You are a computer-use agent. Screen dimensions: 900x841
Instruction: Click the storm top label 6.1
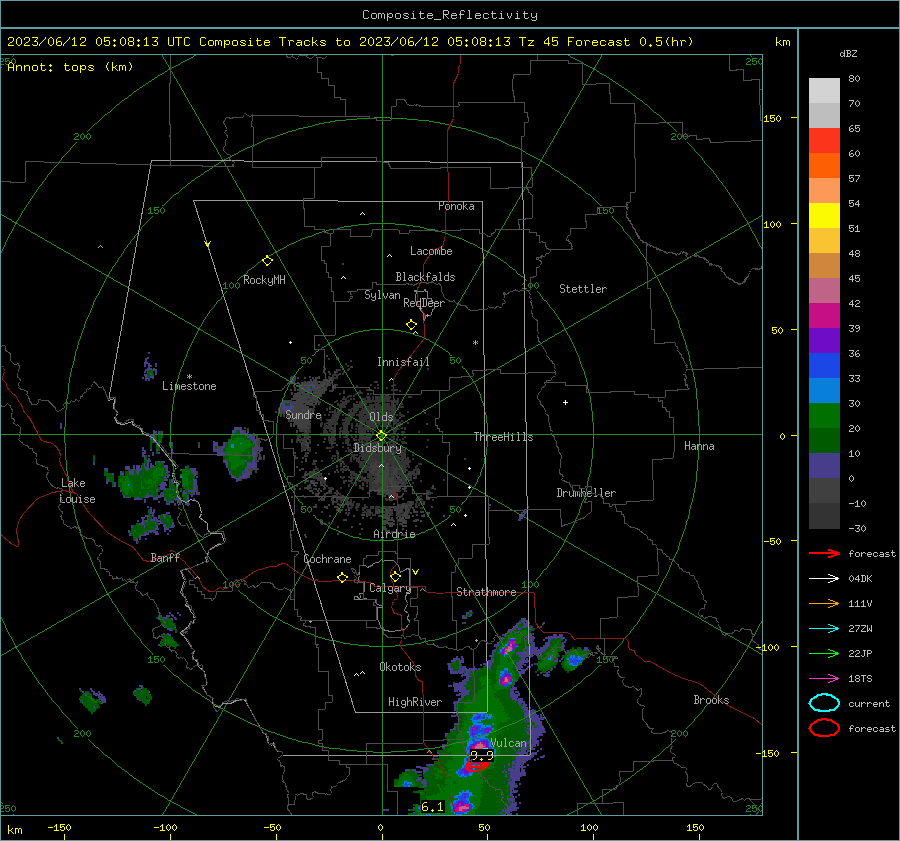(x=432, y=807)
